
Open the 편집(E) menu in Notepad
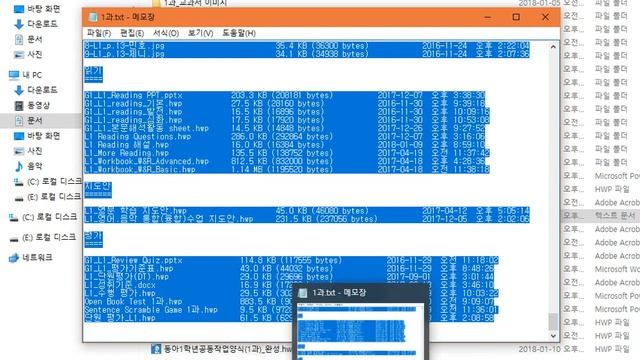pyautogui.click(x=132, y=33)
